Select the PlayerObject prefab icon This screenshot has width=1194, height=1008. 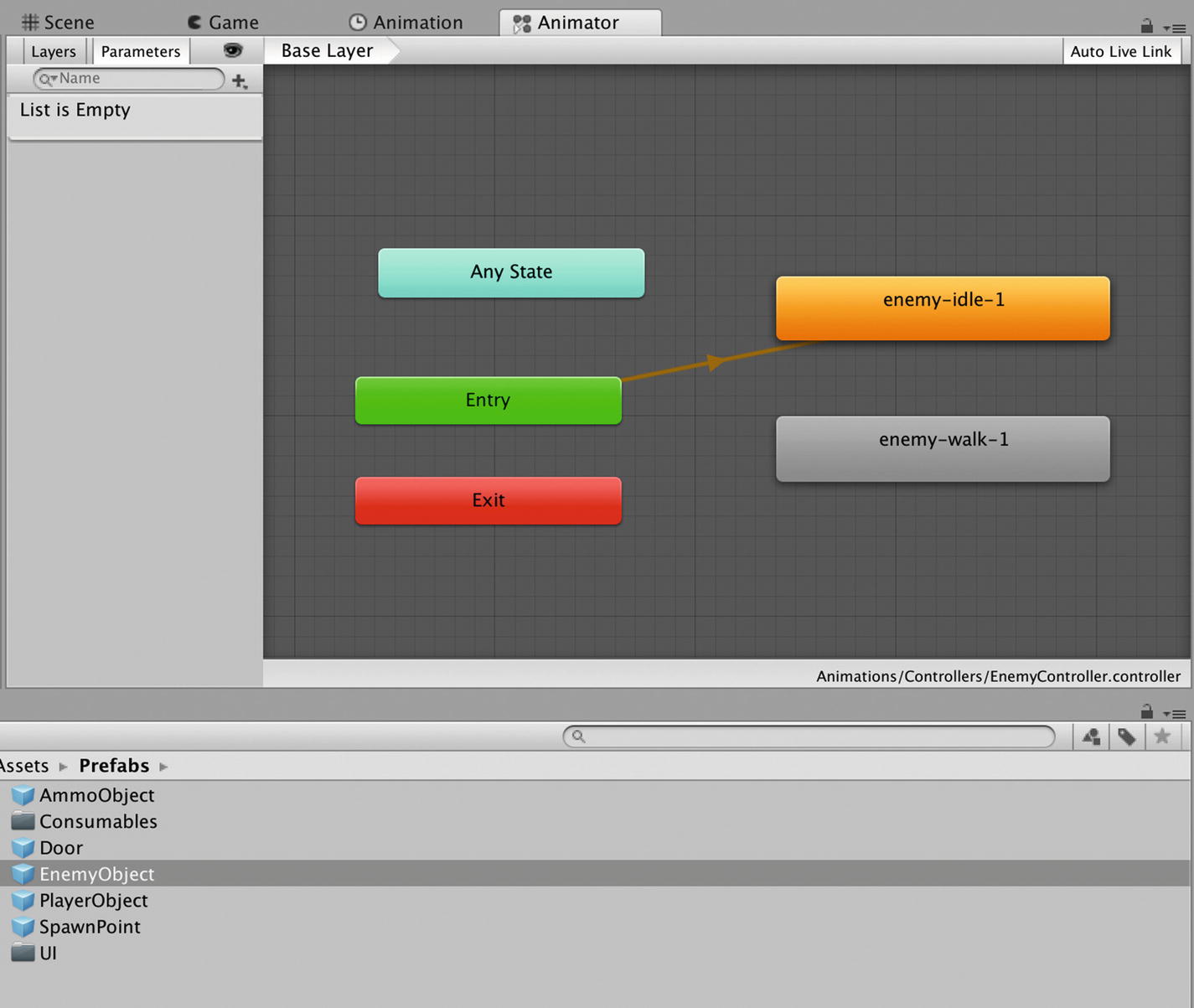pyautogui.click(x=23, y=901)
